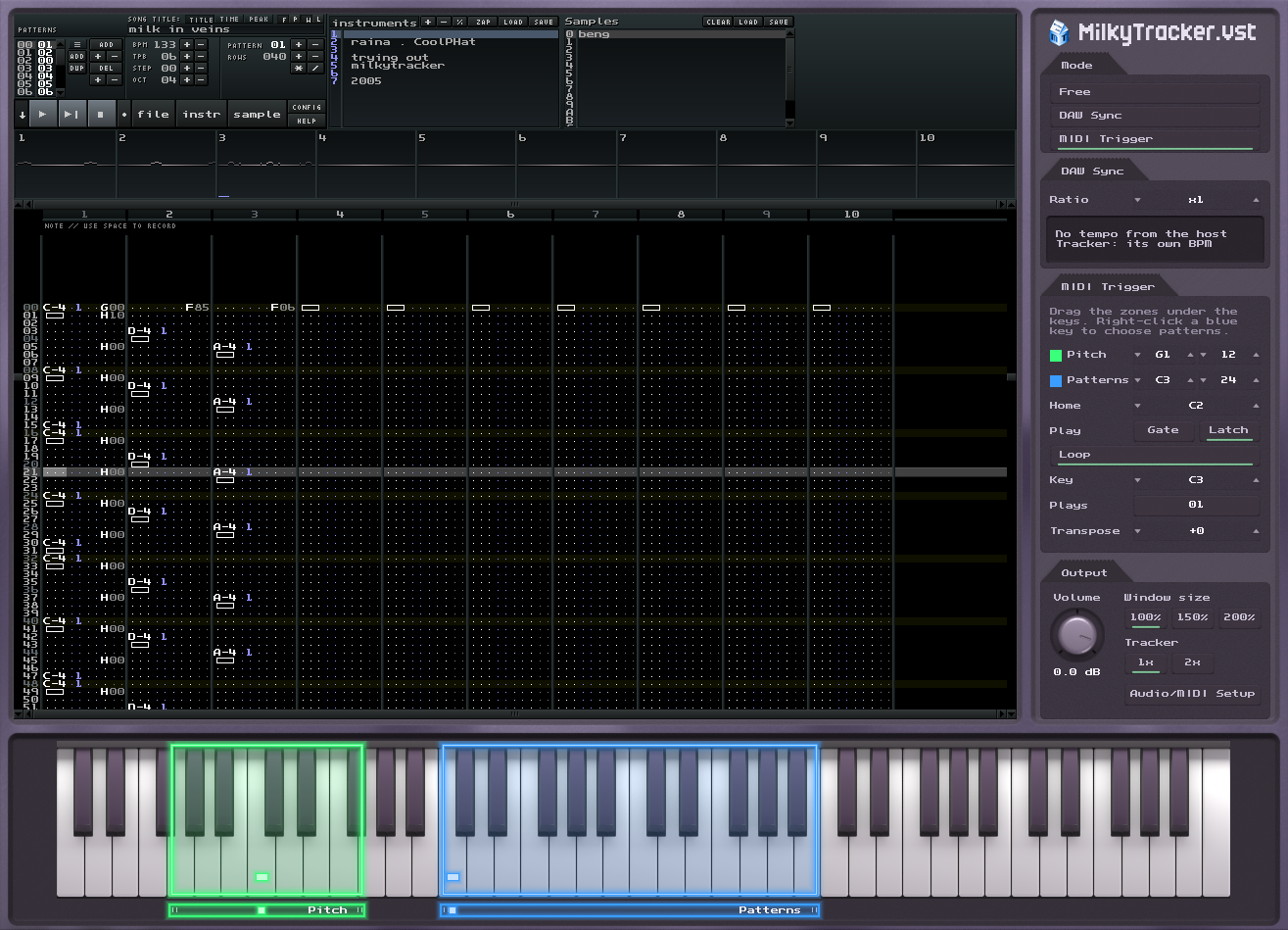Screen dimensions: 1288x930
Task: Click DUP in the patterns order list
Action: point(77,68)
